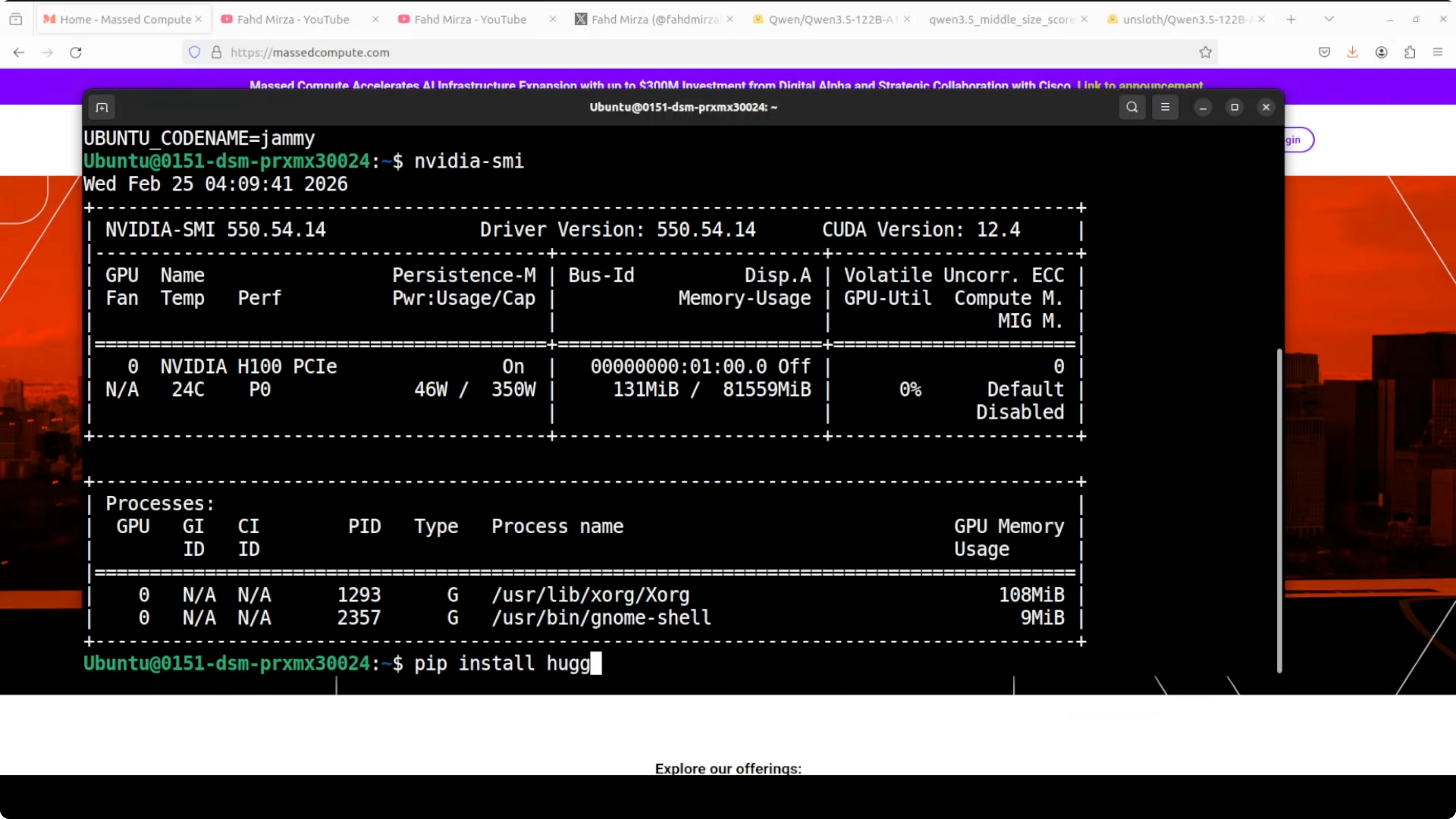
Task: Expand the list all tabs chevron
Action: point(1329,19)
